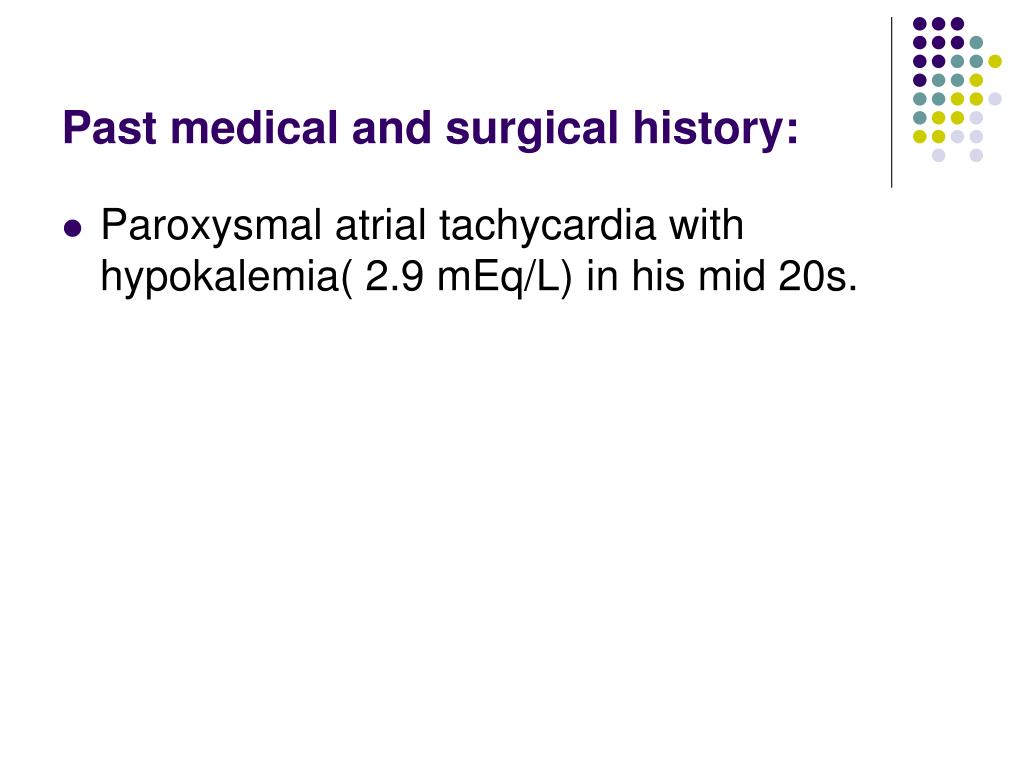Select the word "medical" in the heading
1024x768 pixels.
click(x=254, y=127)
